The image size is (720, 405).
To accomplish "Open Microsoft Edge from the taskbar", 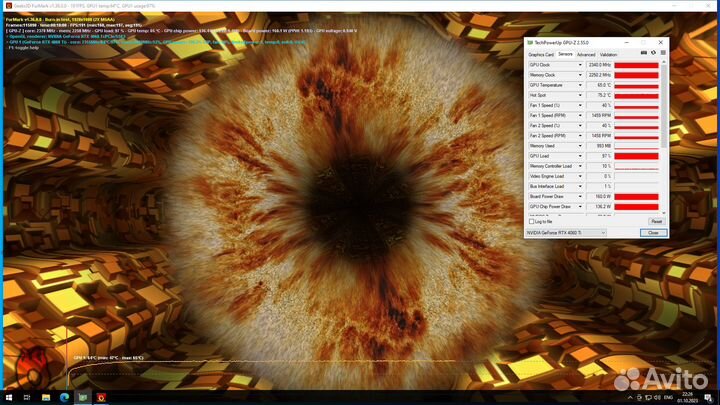I will pos(64,398).
